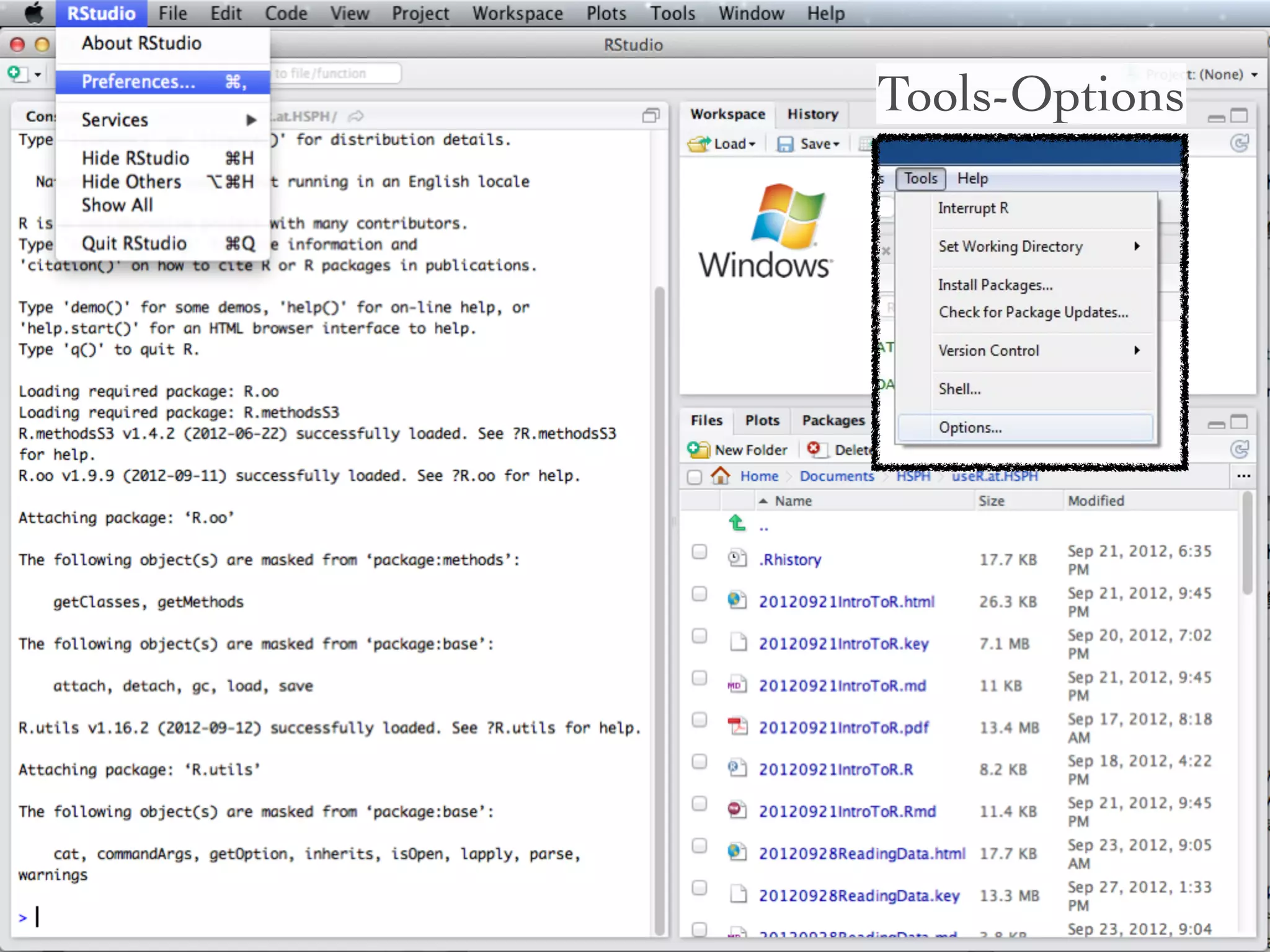This screenshot has width=1270, height=952.
Task: Click the 20120921IntroToR.pdf PDF icon
Action: pos(737,726)
